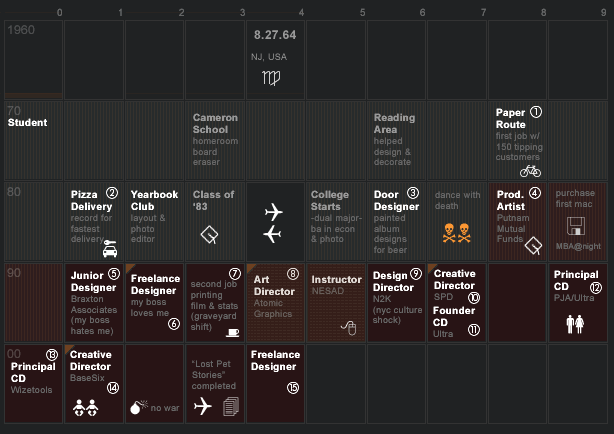Click the Cameron School entry
The width and height of the screenshot is (614, 434).
[215, 141]
